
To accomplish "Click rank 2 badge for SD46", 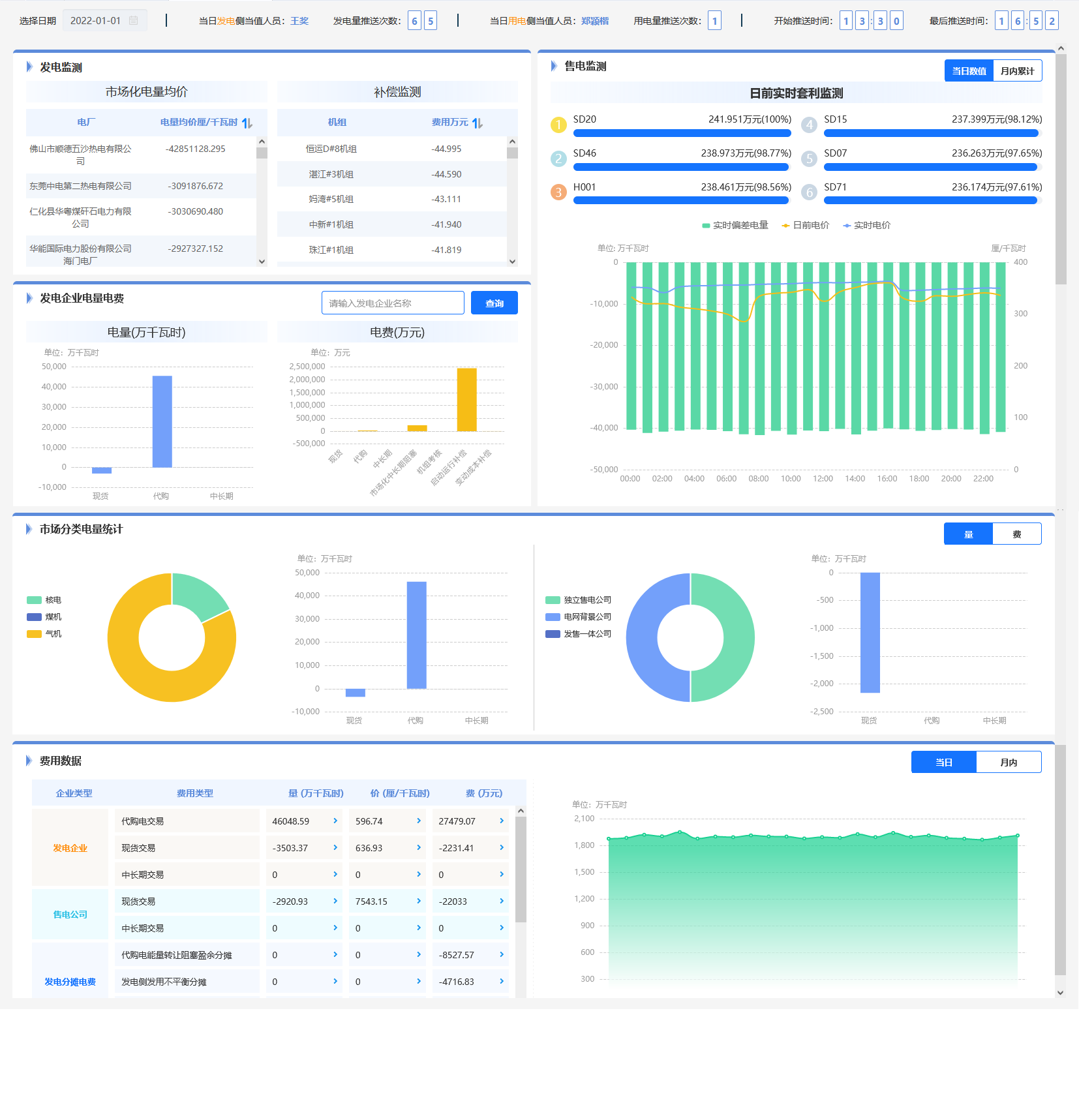I will point(558,159).
